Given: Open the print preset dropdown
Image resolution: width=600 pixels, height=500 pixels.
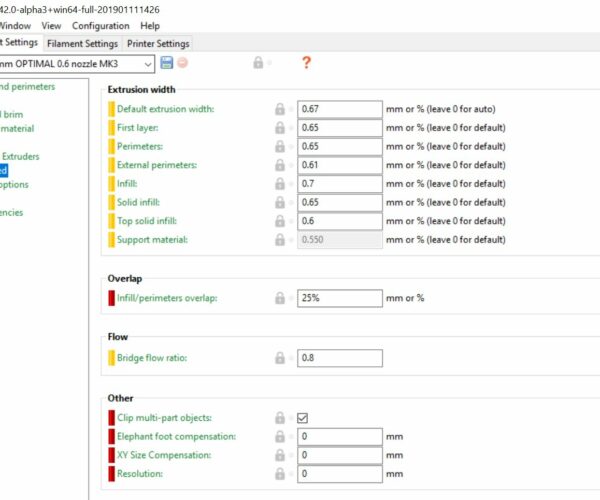Looking at the screenshot, I should [148, 63].
